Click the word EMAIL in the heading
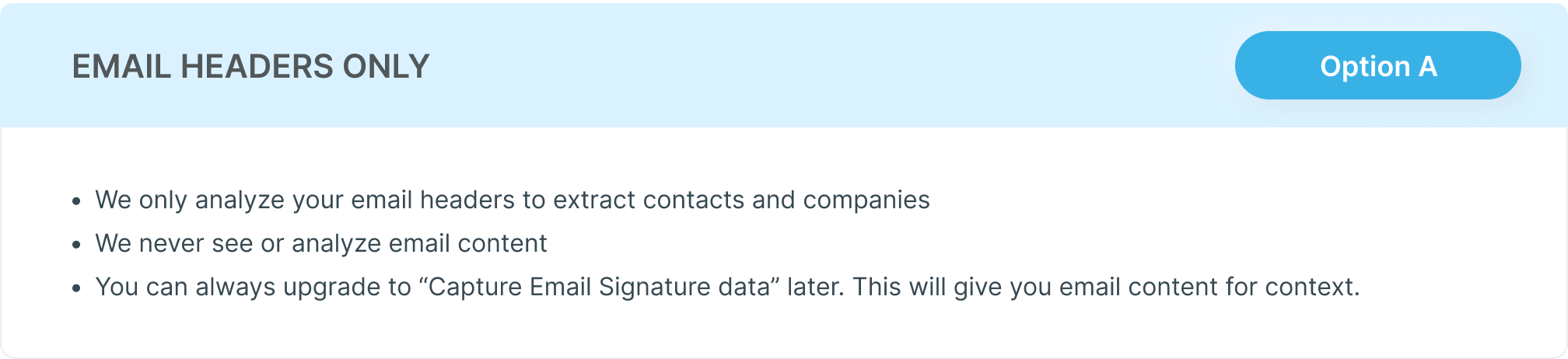The width and height of the screenshot is (1568, 359). pyautogui.click(x=121, y=67)
